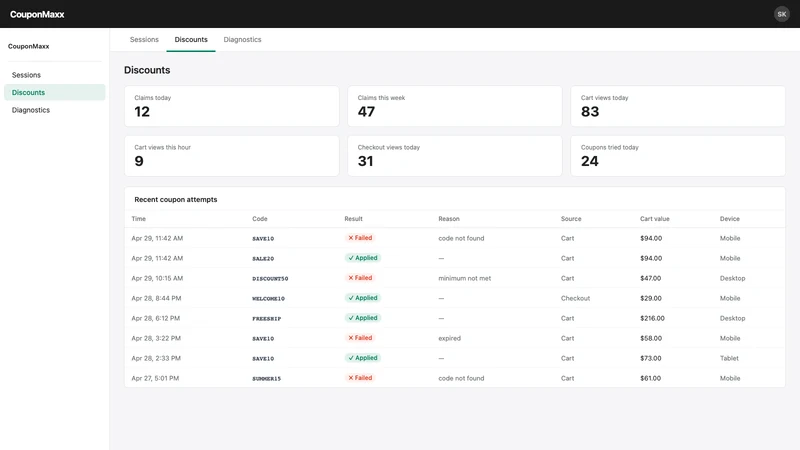This screenshot has height=450, width=800.
Task: Click the $216.00 cart value
Action: pos(652,318)
